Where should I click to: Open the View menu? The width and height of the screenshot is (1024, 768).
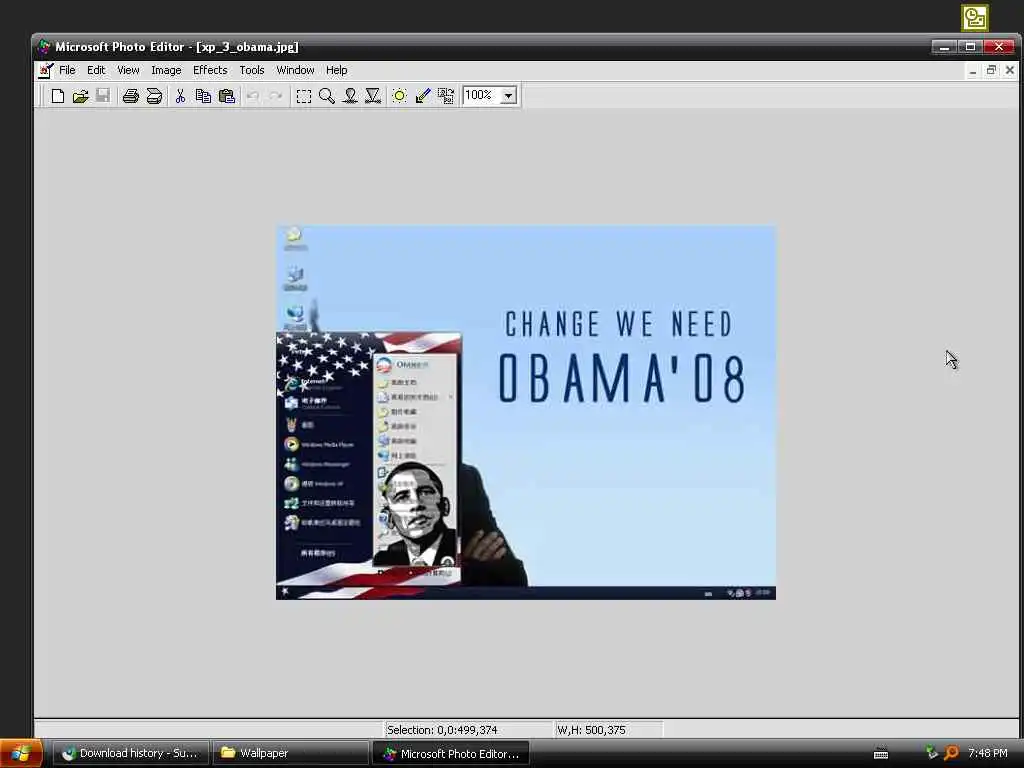[x=128, y=70]
